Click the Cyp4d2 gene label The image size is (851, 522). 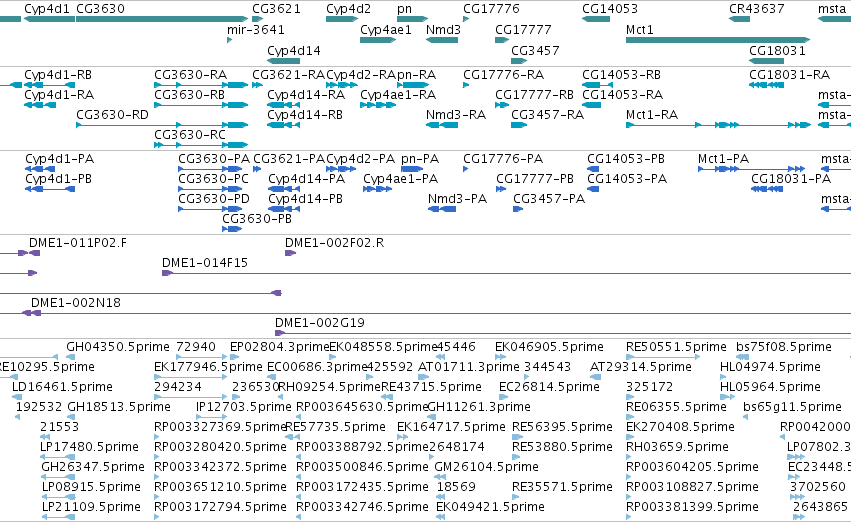click(x=348, y=9)
